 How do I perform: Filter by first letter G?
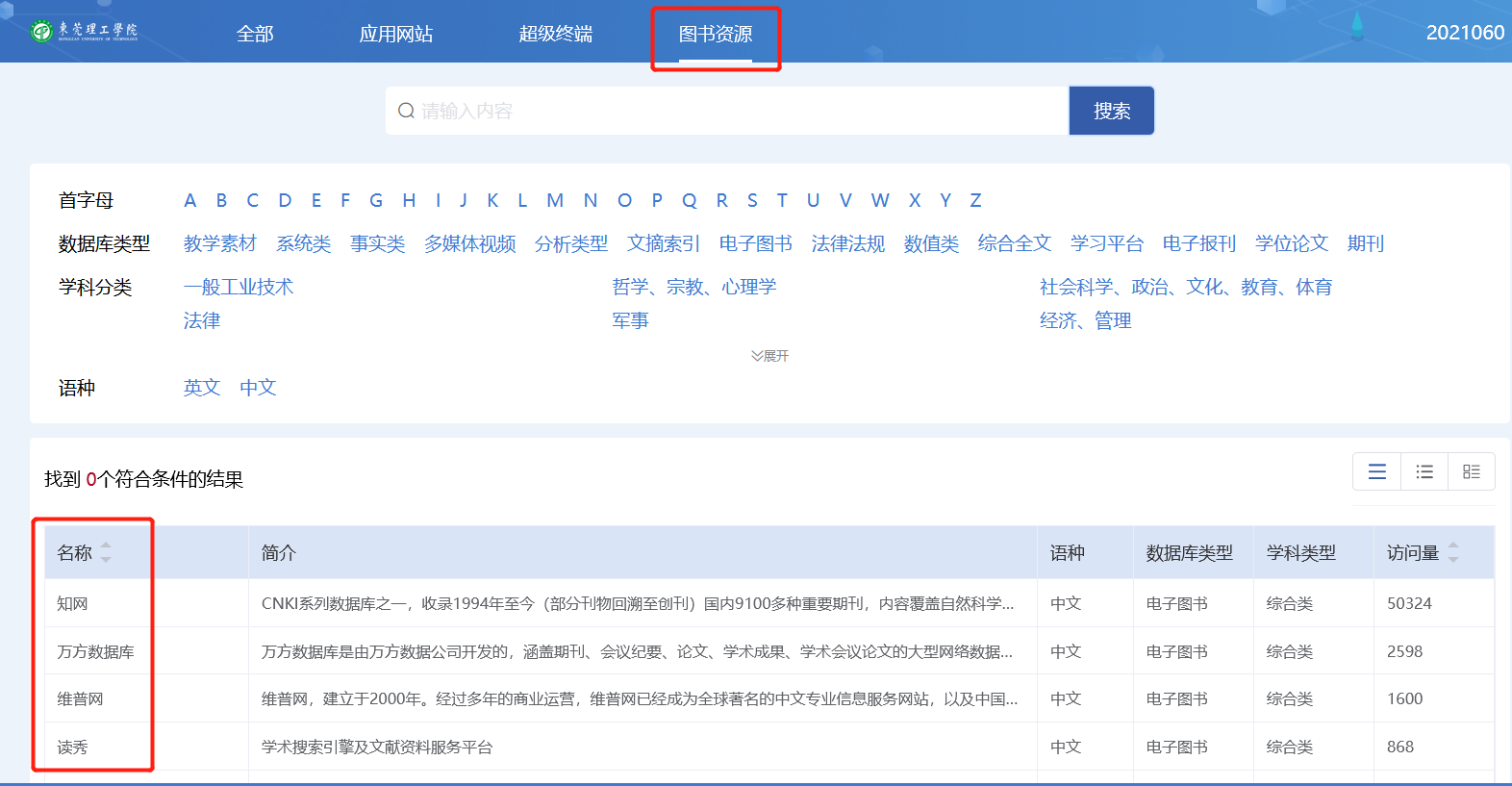tap(376, 200)
